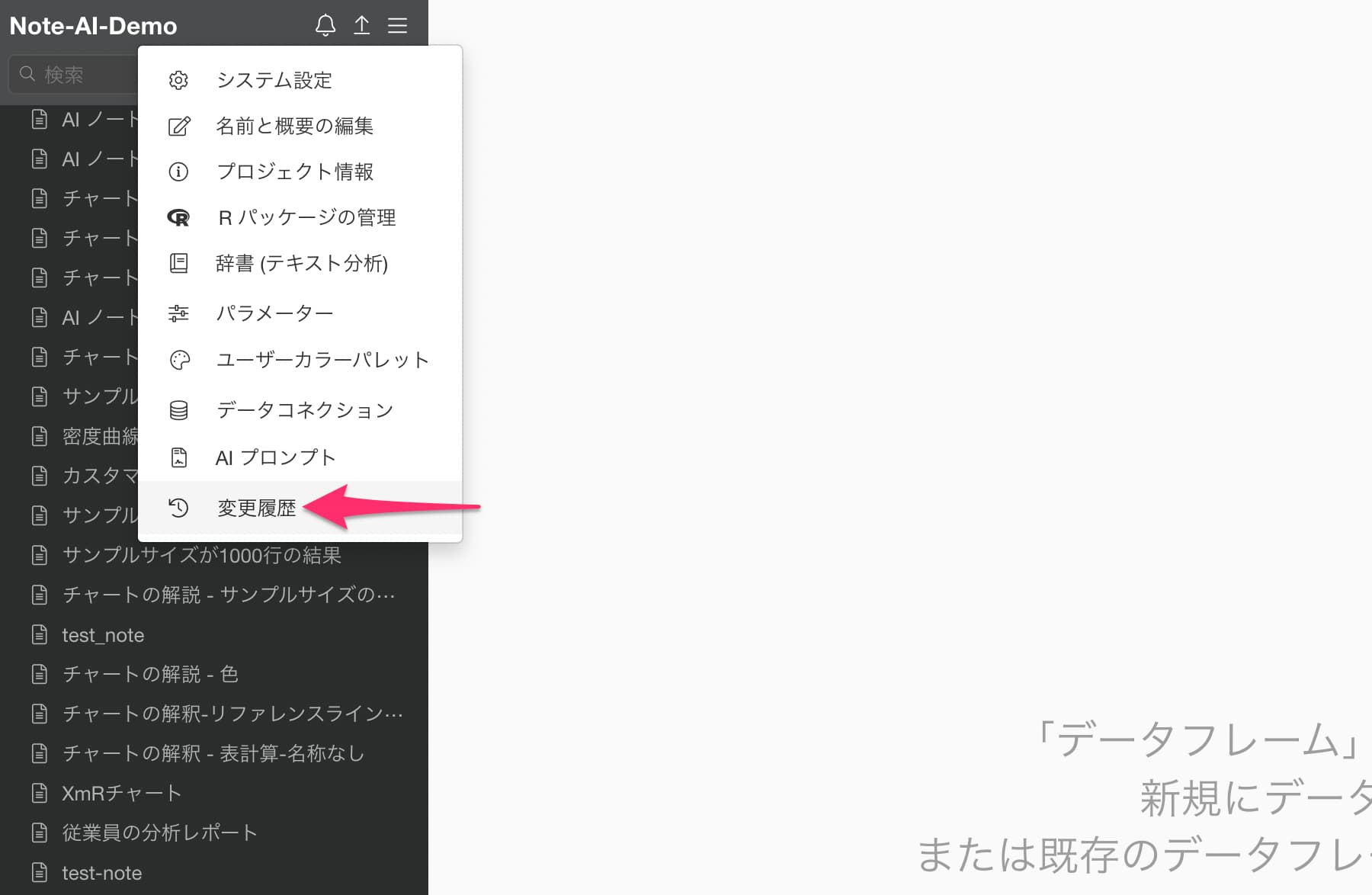
Task: Click the Note-AI-Demo project title
Action: tap(93, 26)
